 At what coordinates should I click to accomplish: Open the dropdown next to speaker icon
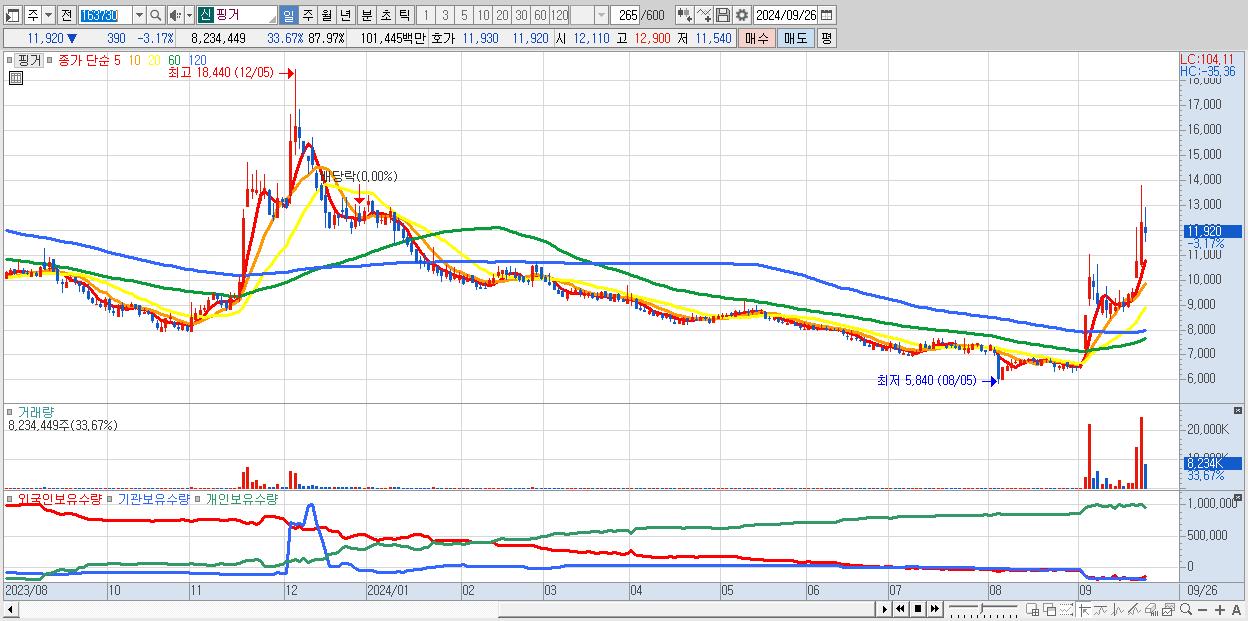[x=189, y=15]
